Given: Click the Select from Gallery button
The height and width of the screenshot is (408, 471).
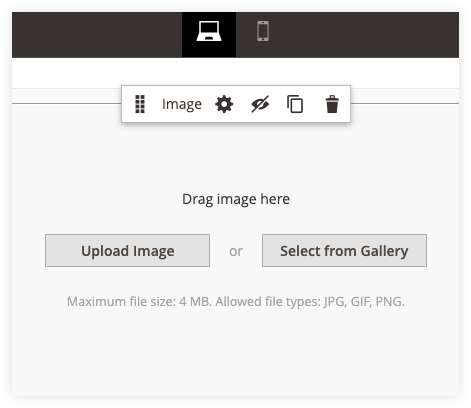Looking at the screenshot, I should (x=344, y=251).
